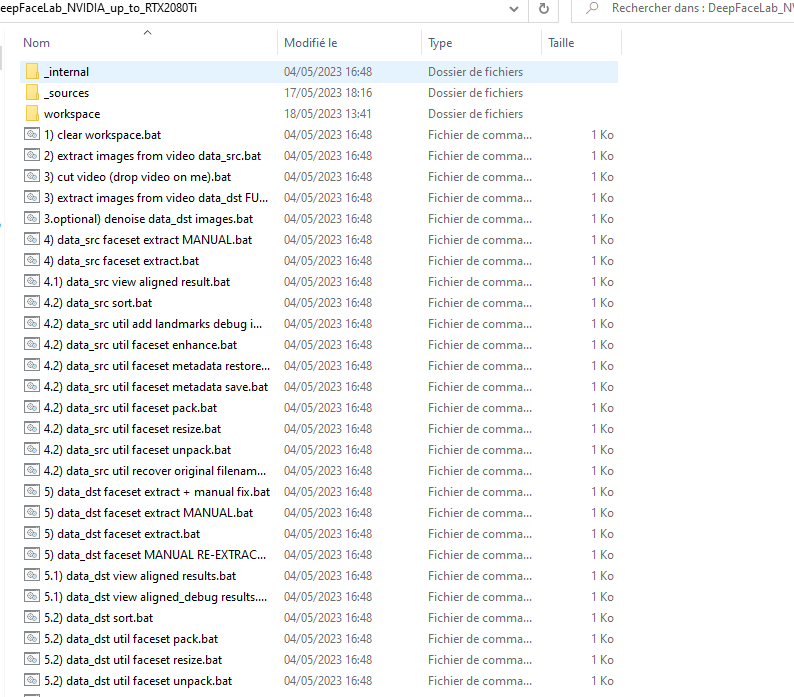Click the icon of 5.2) data_dst util faceset resize.bat
The image size is (794, 697).
coord(32,660)
